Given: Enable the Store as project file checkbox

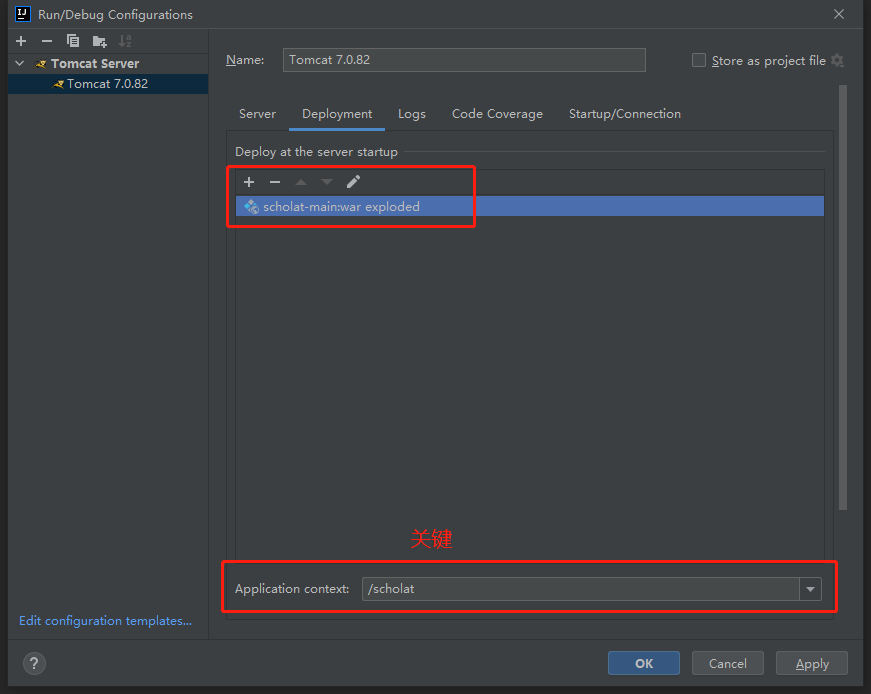Looking at the screenshot, I should pos(699,60).
